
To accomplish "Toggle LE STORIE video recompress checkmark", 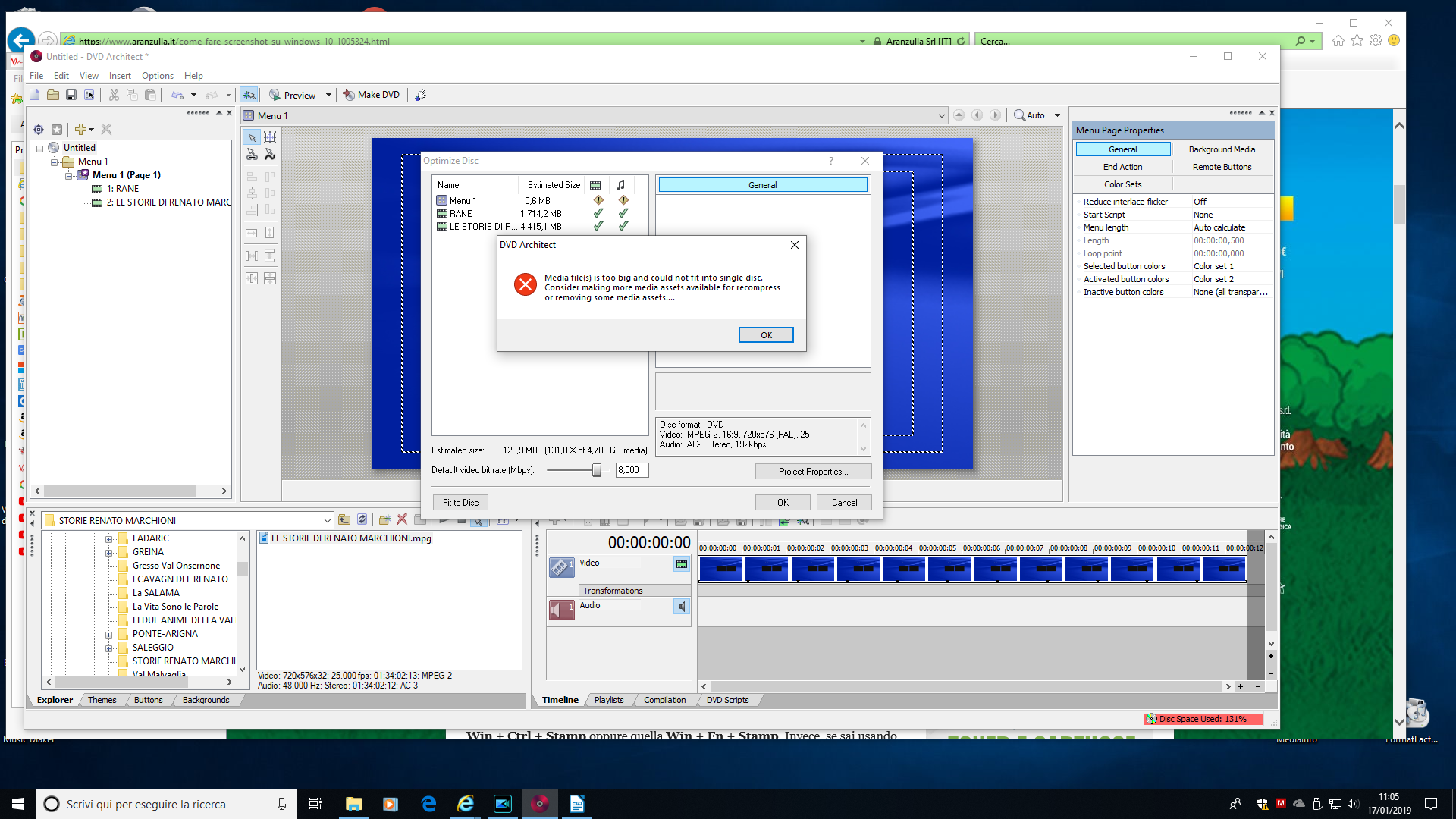I will coord(598,227).
